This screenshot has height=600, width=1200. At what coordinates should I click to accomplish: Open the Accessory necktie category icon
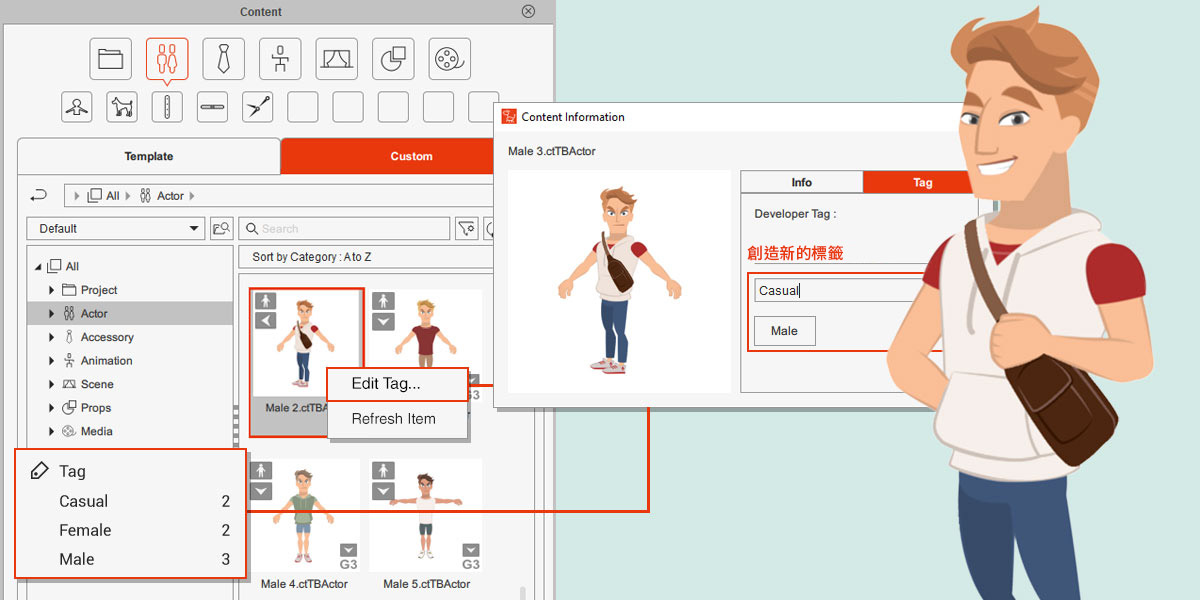(x=223, y=59)
